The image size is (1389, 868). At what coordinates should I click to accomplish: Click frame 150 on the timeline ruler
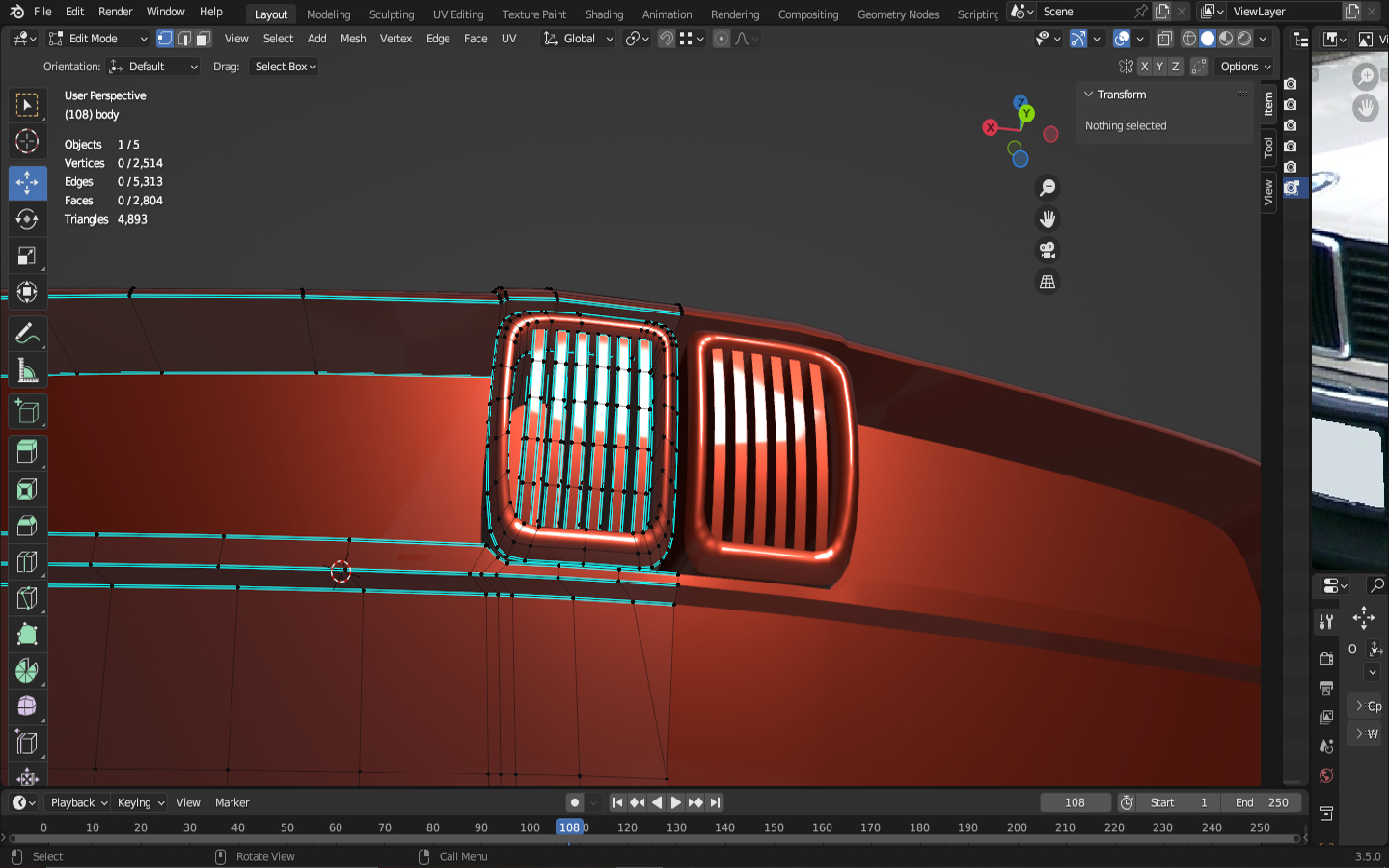[774, 827]
